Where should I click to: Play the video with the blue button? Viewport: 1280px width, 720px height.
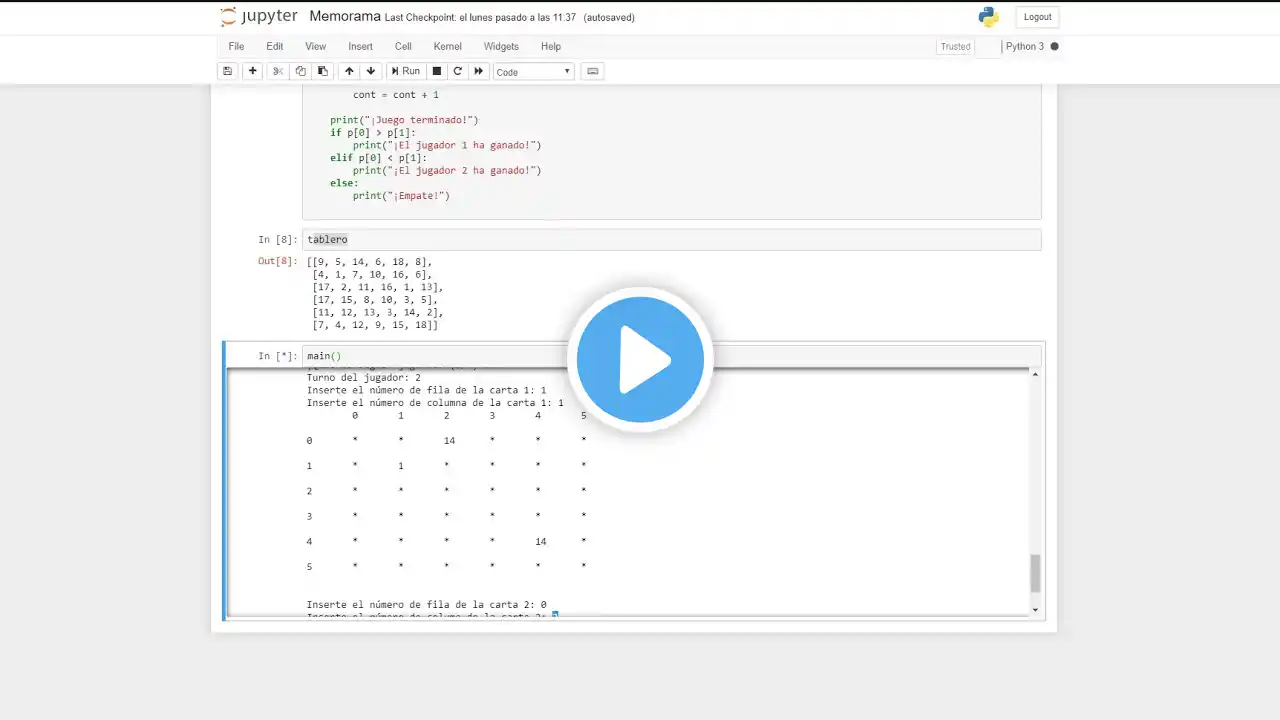click(640, 359)
